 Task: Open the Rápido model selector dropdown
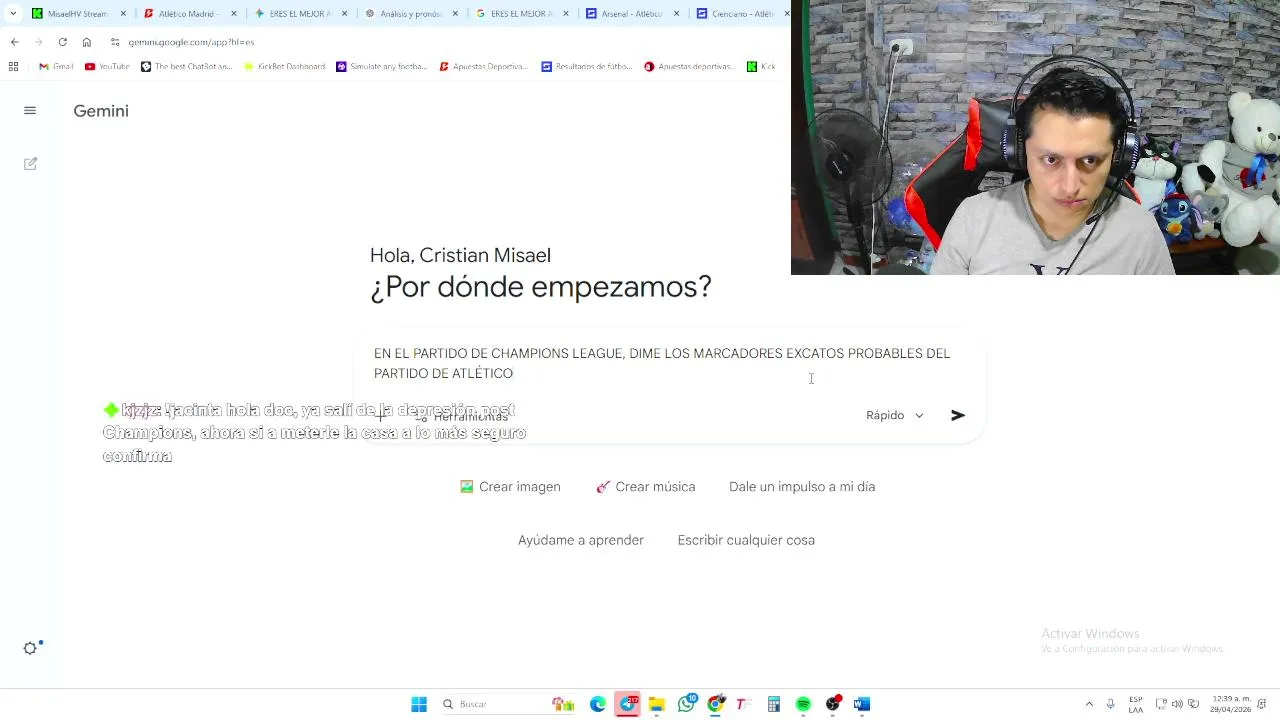click(895, 415)
